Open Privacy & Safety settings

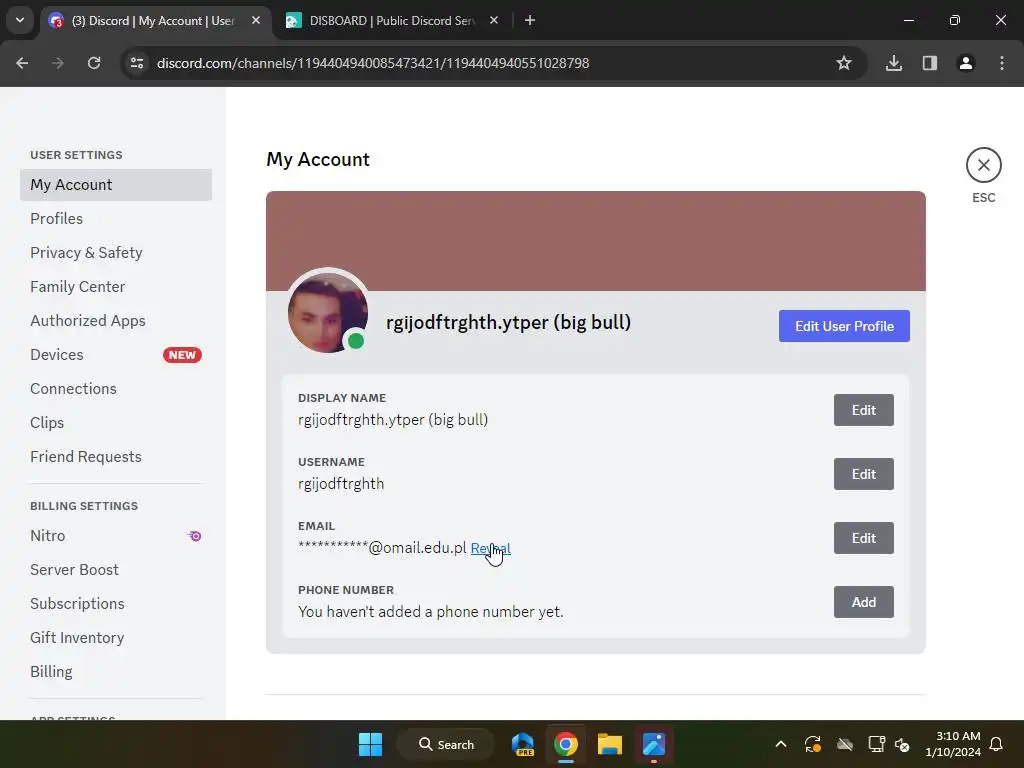point(116,253)
